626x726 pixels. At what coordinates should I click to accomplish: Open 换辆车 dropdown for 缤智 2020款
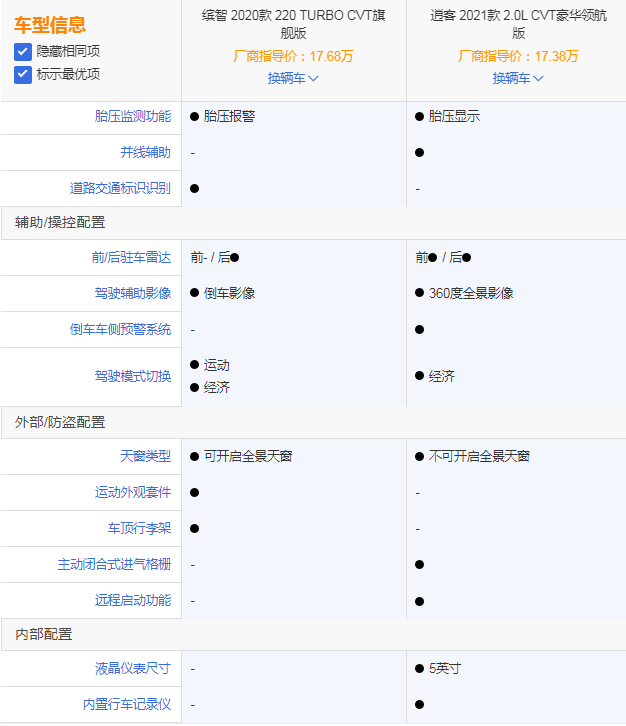pyautogui.click(x=293, y=78)
